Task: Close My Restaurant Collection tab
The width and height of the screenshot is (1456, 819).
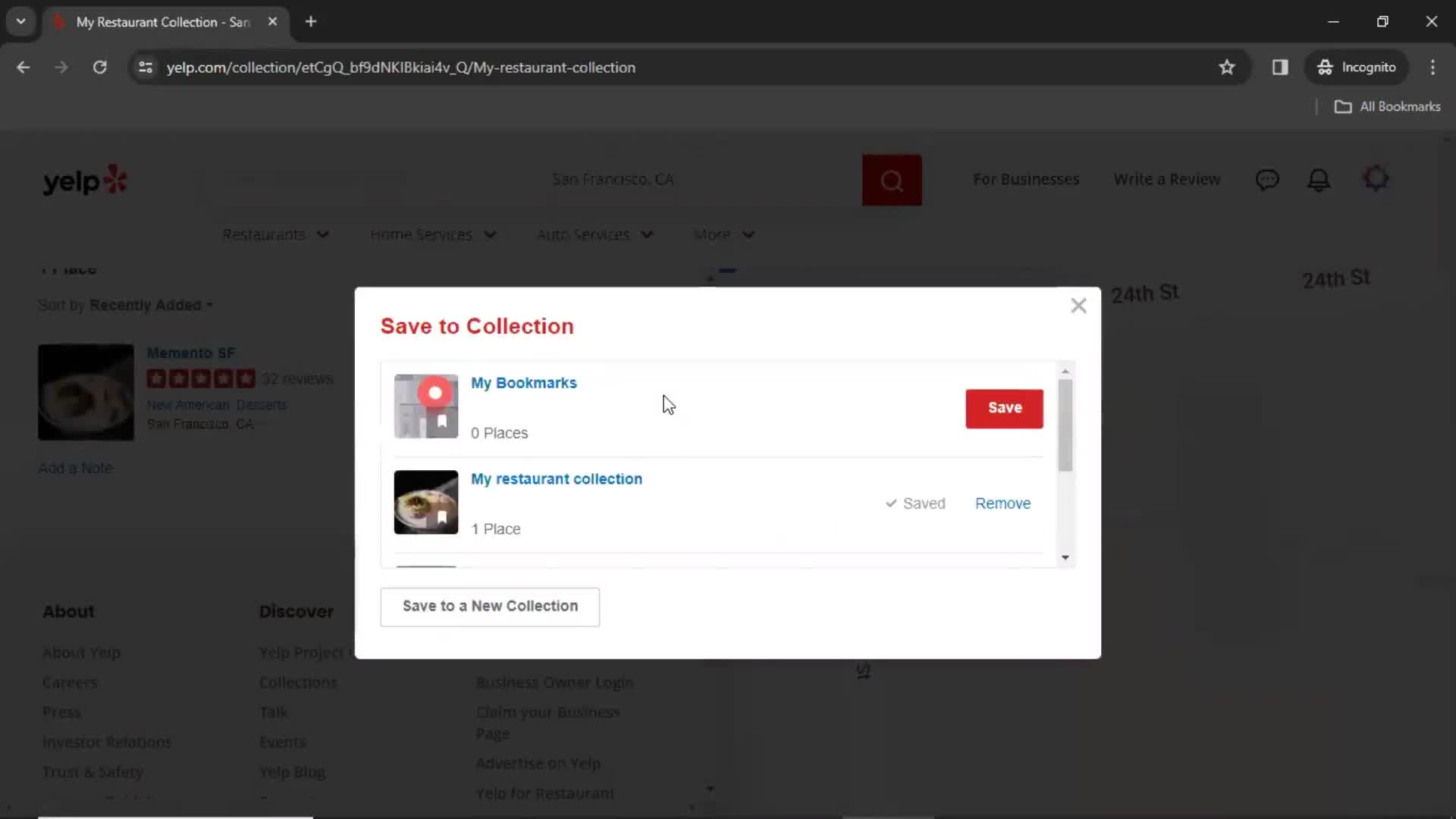Action: coord(272,22)
